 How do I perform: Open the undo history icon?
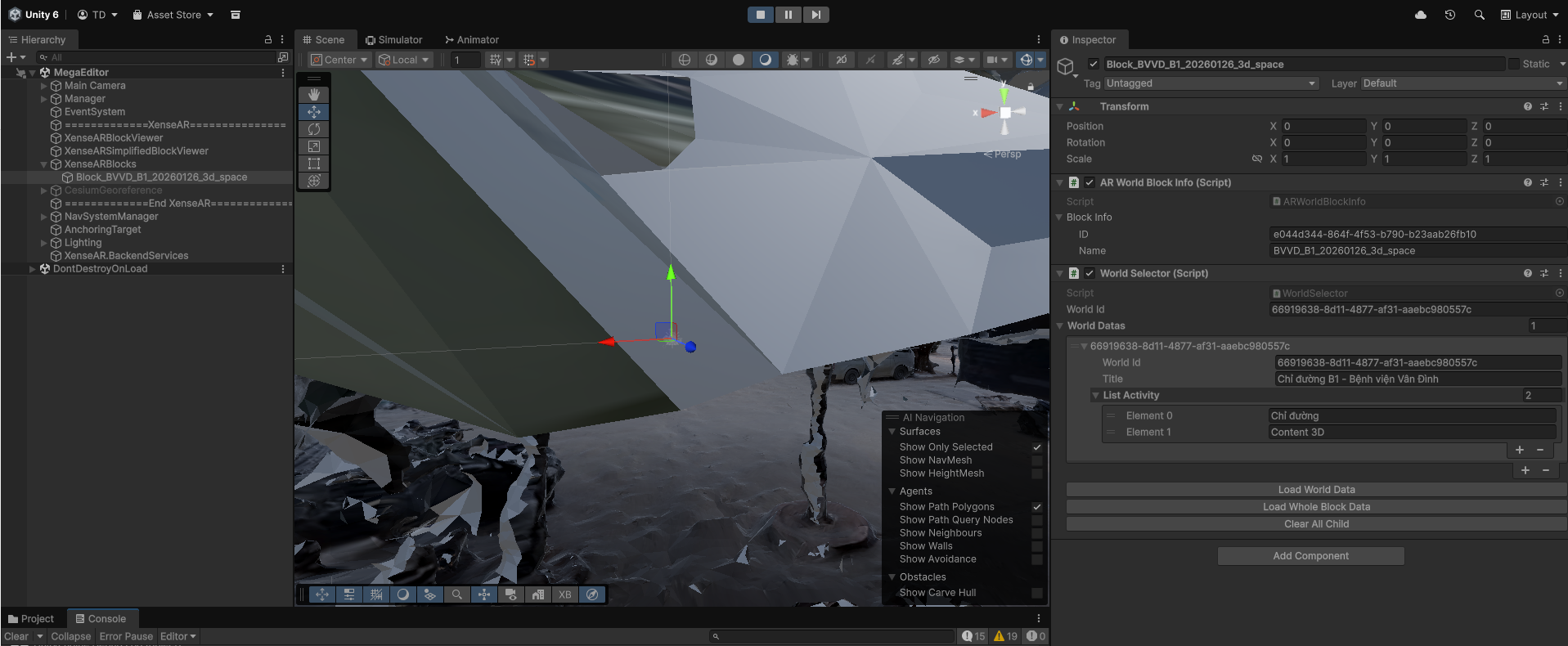(1450, 15)
